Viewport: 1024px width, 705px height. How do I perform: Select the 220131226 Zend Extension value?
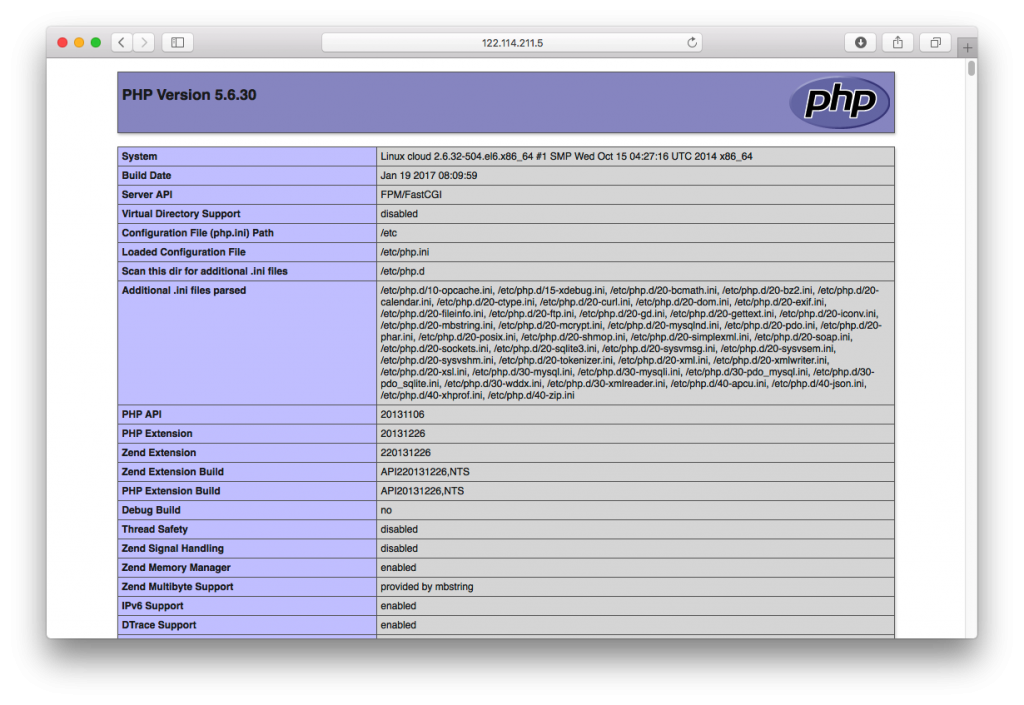point(406,453)
